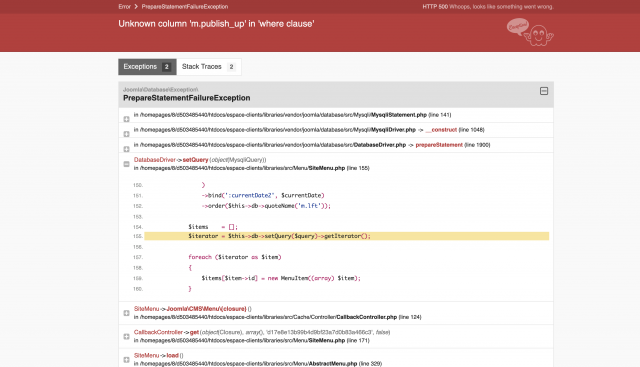The width and height of the screenshot is (640, 367).
Task: Expand the DatabaseDriver.php prepareStatement trace
Action: (127, 149)
